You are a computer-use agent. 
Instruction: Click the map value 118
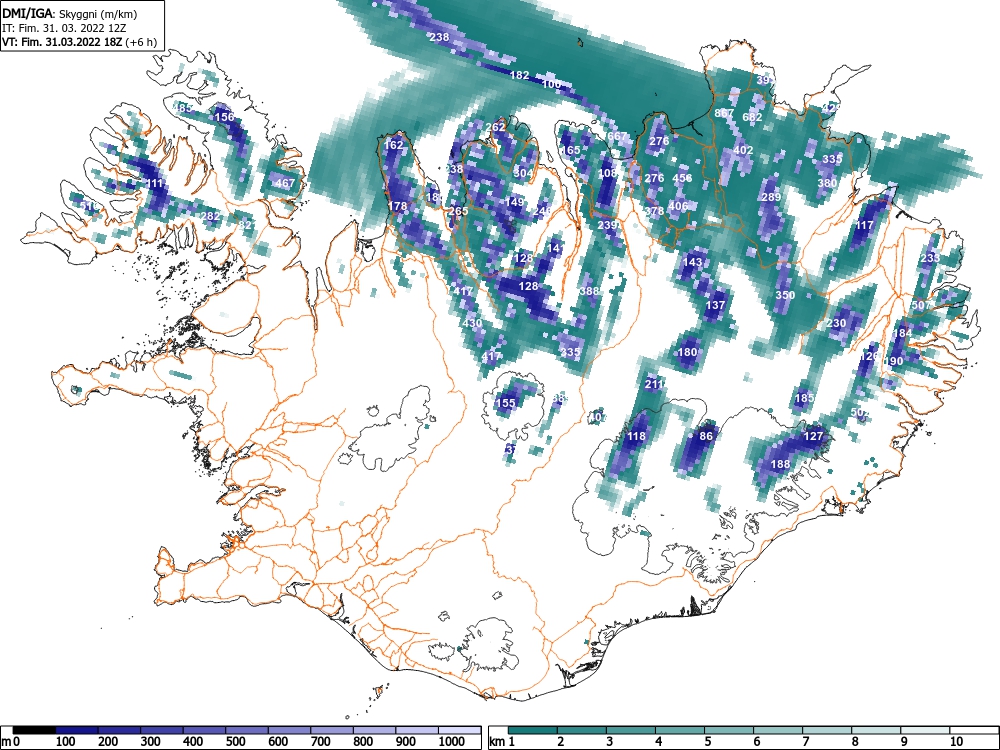point(636,436)
